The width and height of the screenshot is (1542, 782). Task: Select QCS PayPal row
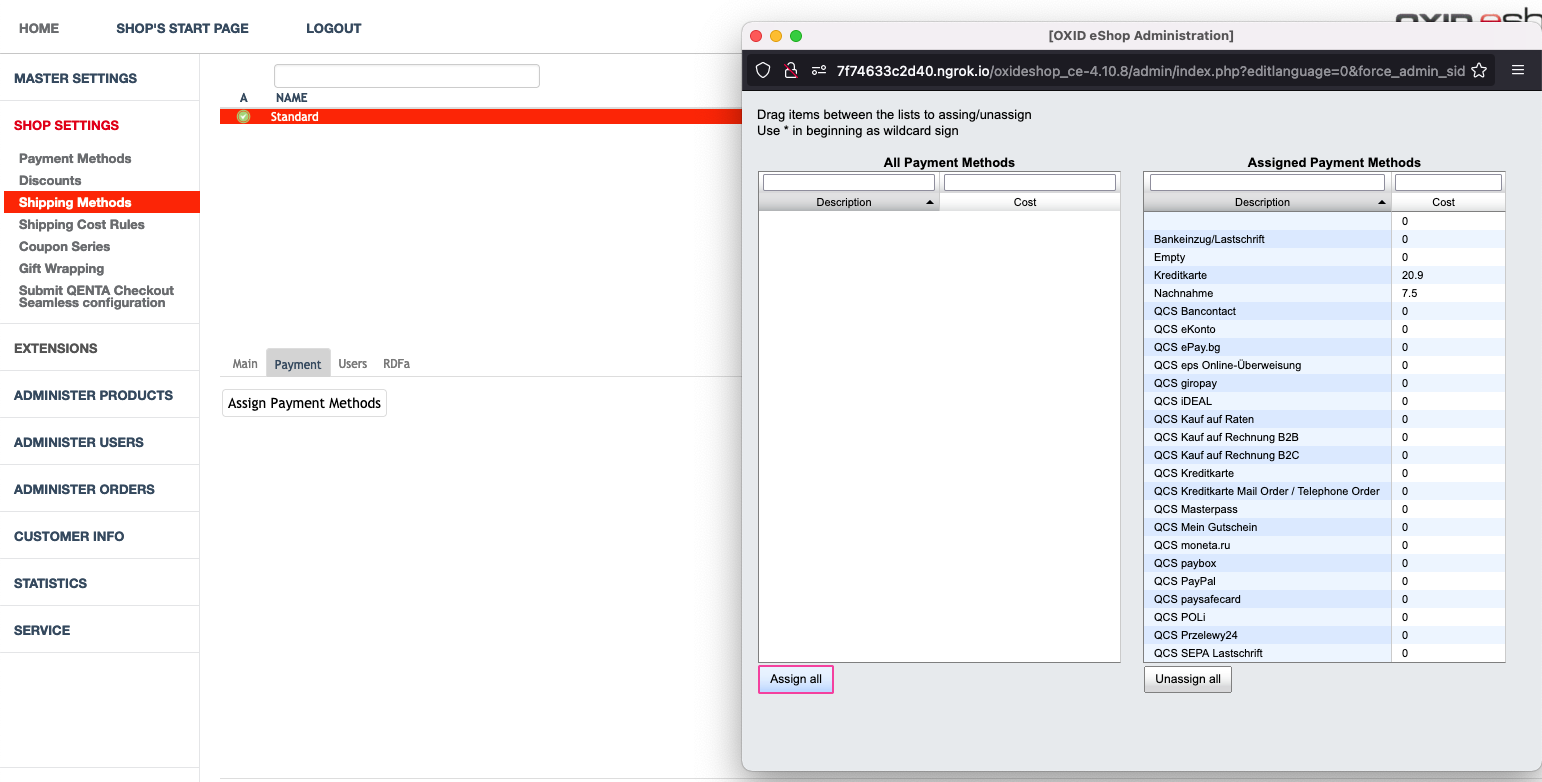[x=1324, y=581]
